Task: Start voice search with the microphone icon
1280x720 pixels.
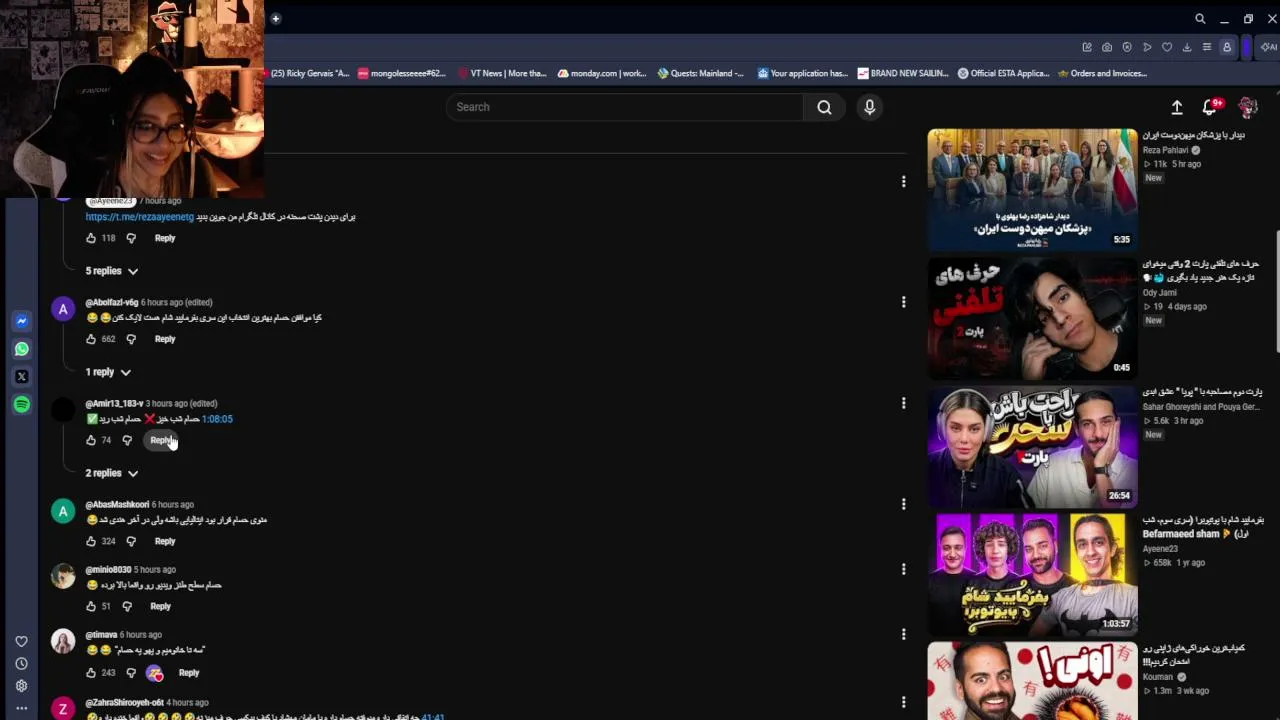Action: click(x=870, y=107)
